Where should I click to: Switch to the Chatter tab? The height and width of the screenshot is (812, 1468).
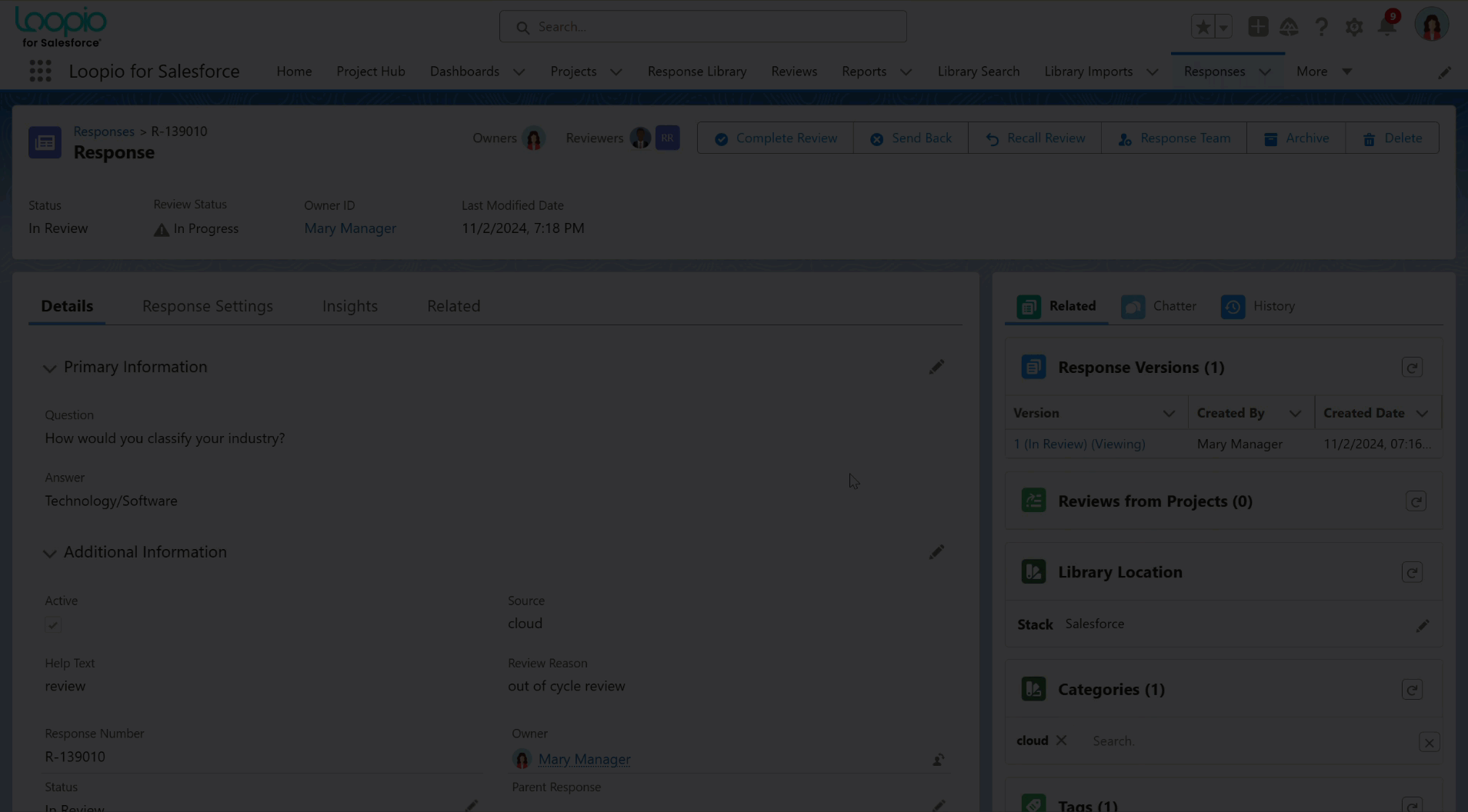[x=1159, y=306]
